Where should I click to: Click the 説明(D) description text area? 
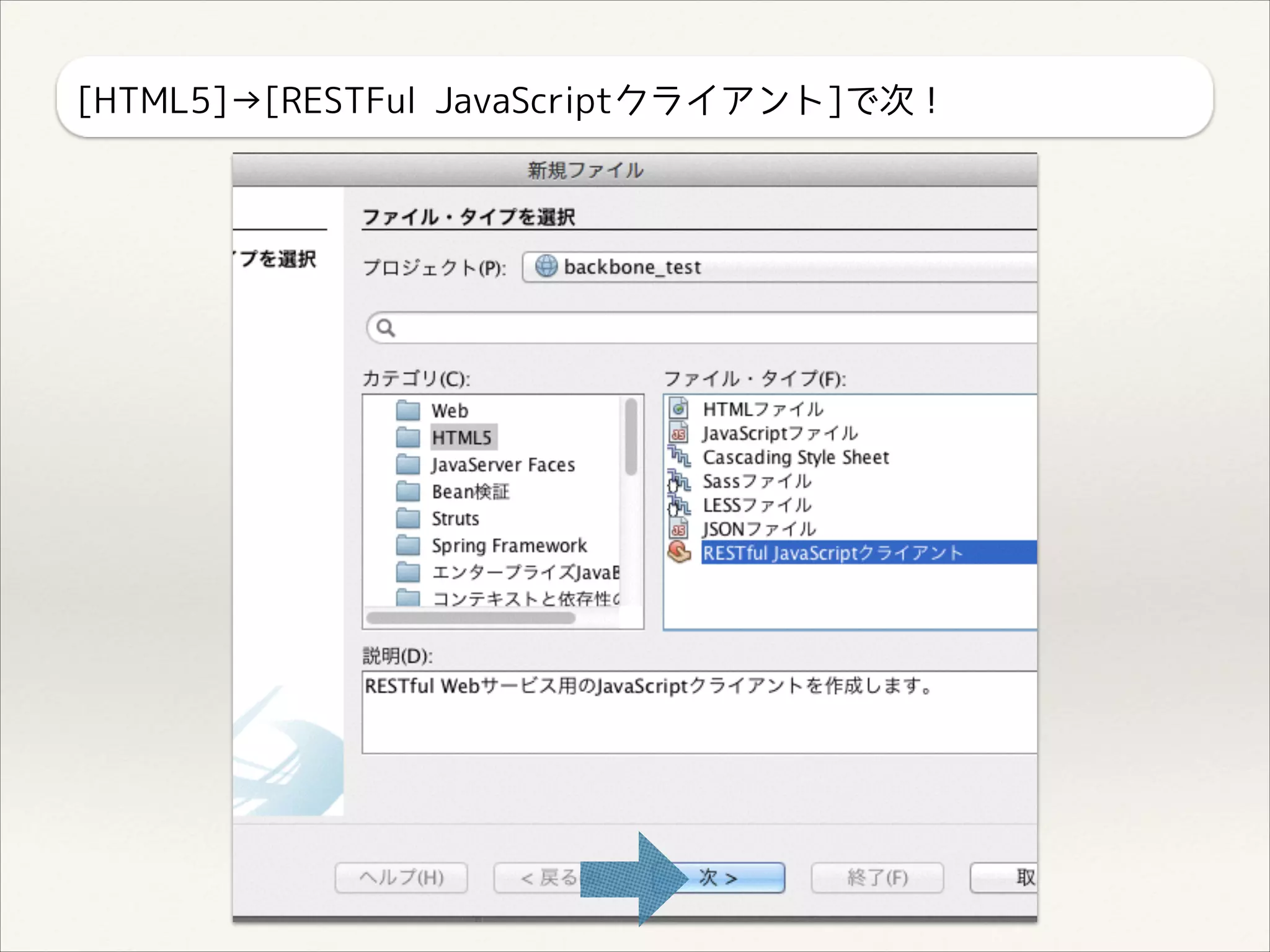coord(699,712)
